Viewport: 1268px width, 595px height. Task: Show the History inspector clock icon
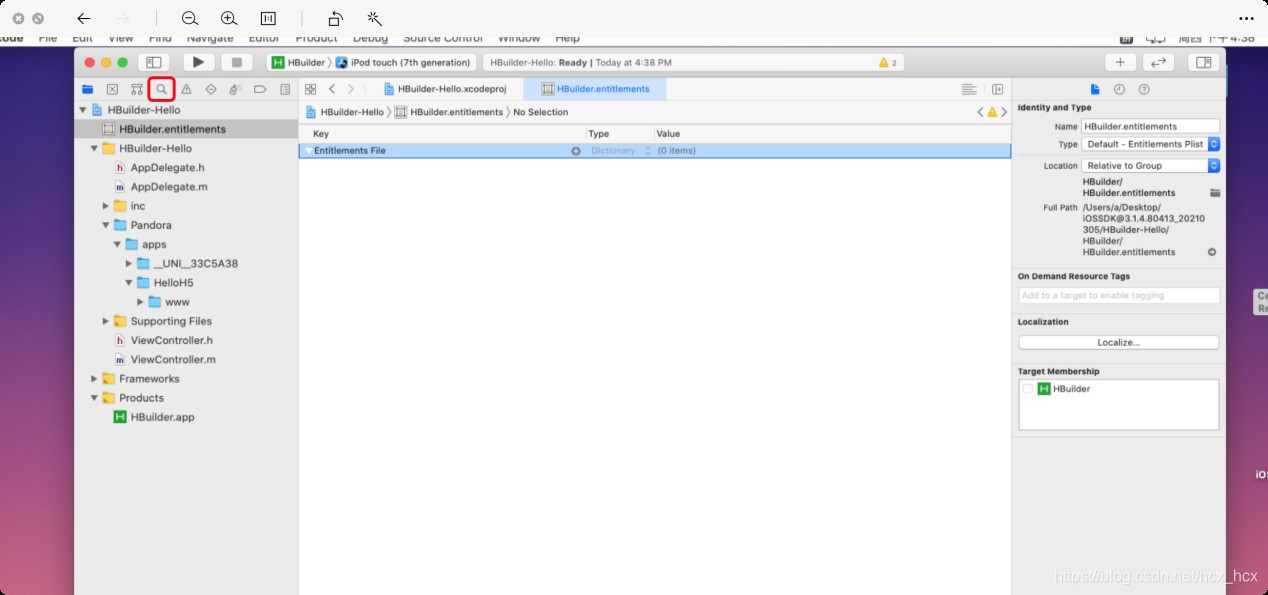(x=1119, y=89)
